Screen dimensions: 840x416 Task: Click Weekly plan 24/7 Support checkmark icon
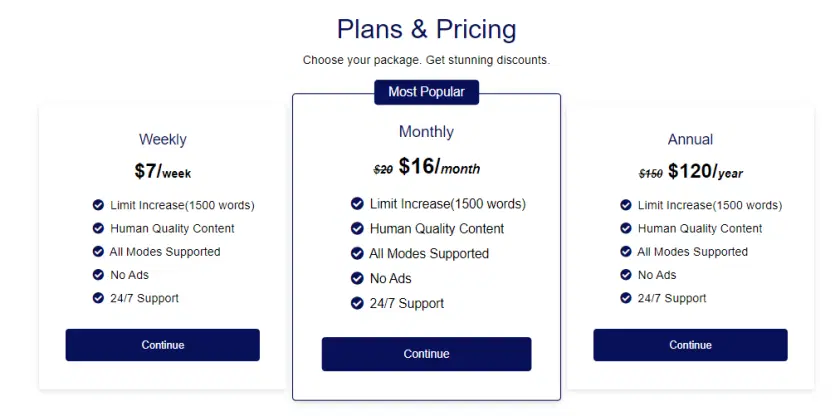pos(98,298)
